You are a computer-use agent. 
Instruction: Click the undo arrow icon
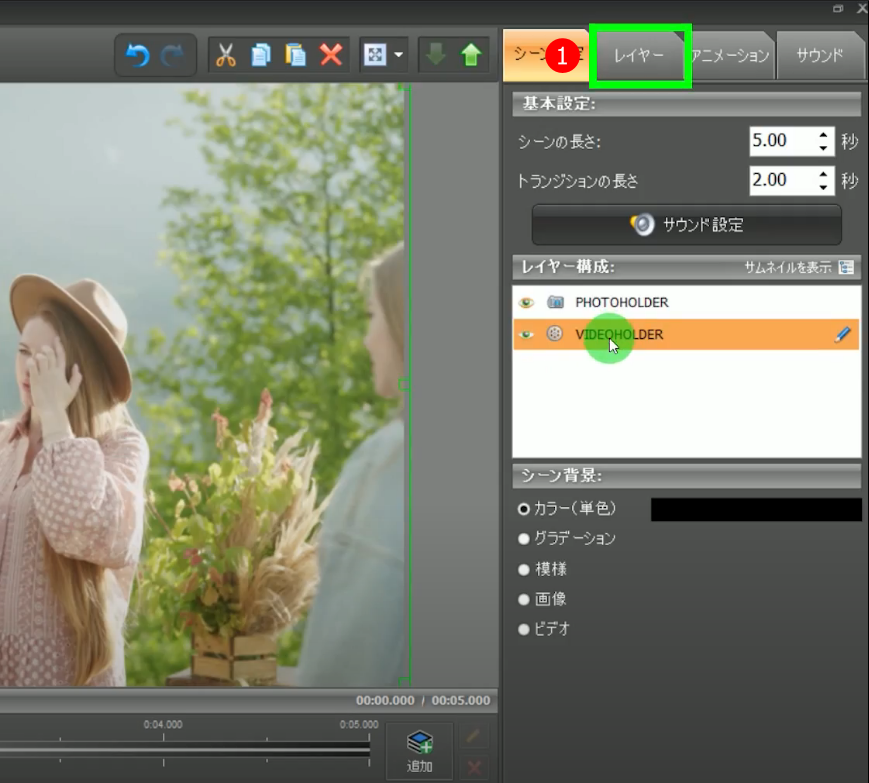(x=137, y=55)
